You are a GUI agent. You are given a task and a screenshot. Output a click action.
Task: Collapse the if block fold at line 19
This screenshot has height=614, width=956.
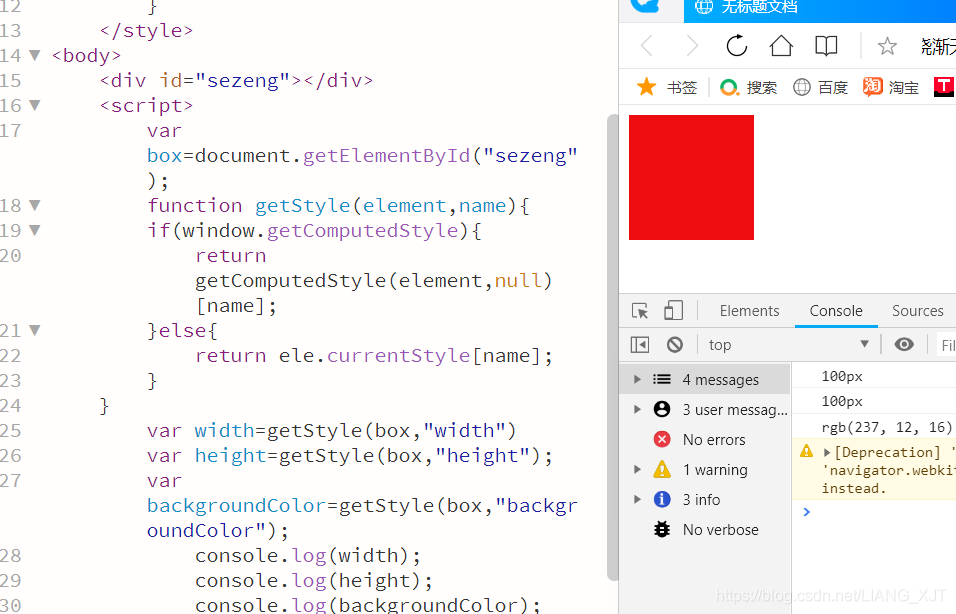[x=35, y=230]
